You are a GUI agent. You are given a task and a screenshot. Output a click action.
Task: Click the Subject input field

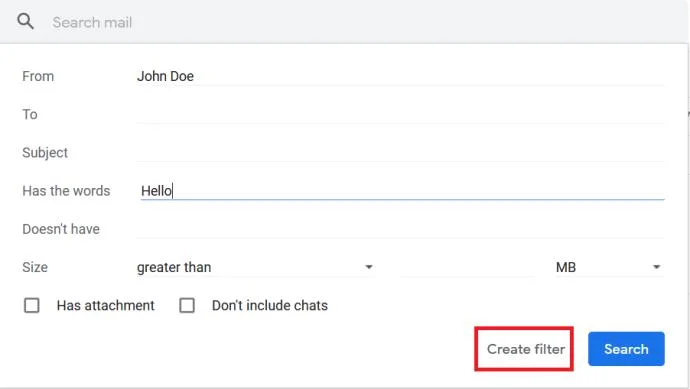click(400, 152)
